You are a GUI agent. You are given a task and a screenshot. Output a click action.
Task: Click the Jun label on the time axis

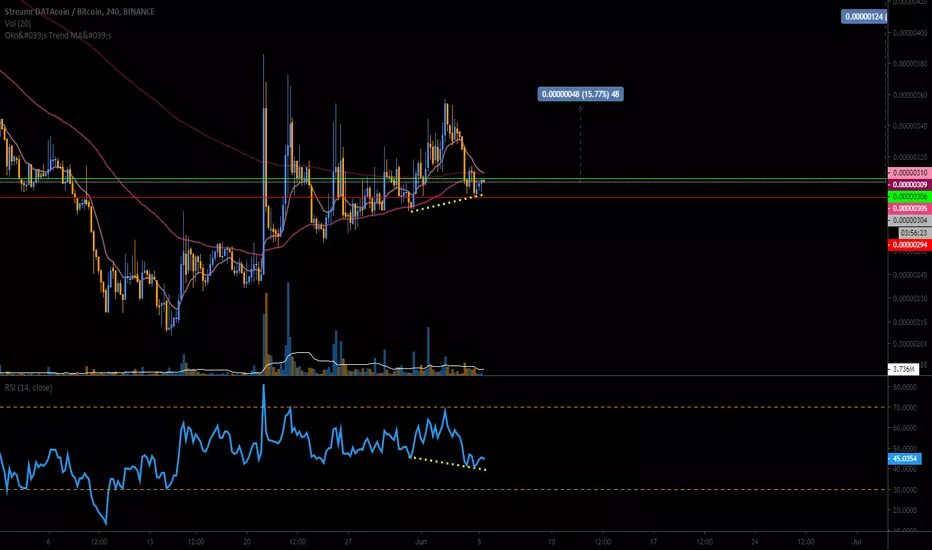421,542
